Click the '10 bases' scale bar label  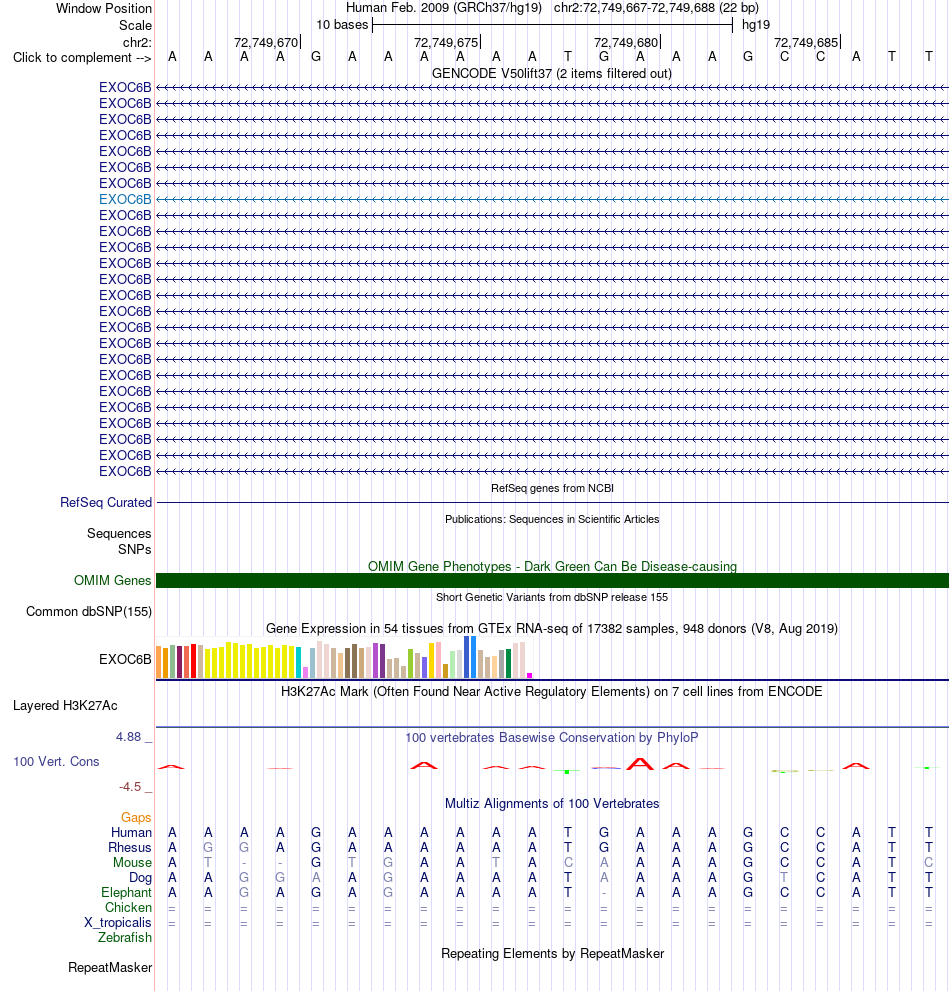(x=342, y=25)
